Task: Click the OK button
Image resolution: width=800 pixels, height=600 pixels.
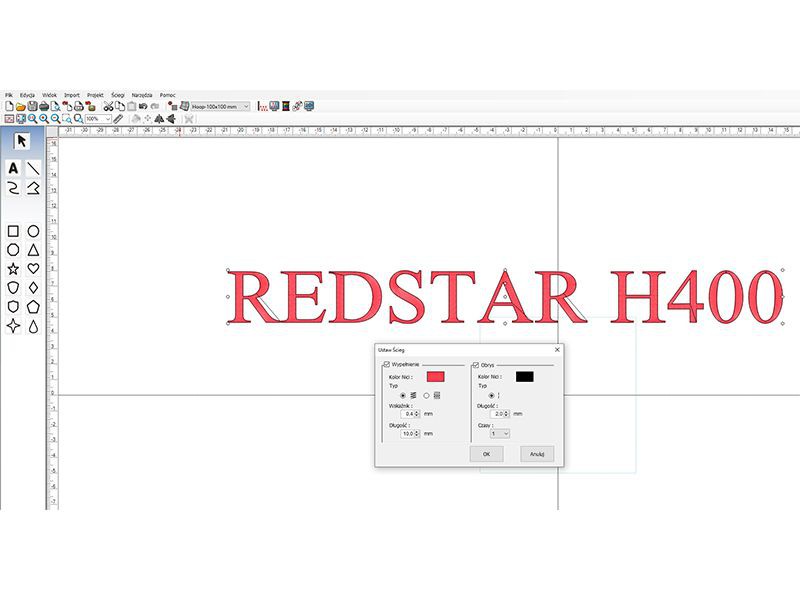Action: (x=486, y=454)
